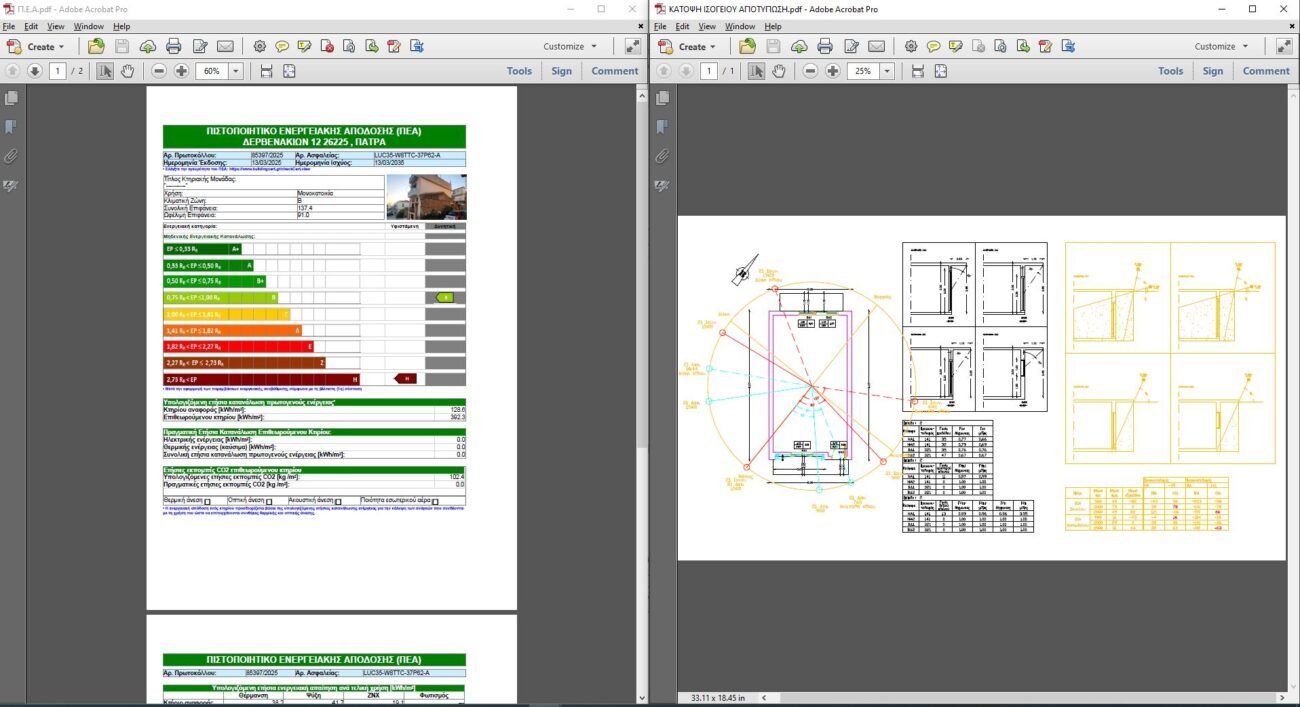1300x707 pixels.
Task: Open Window menu in right Acrobat window
Action: click(x=740, y=26)
